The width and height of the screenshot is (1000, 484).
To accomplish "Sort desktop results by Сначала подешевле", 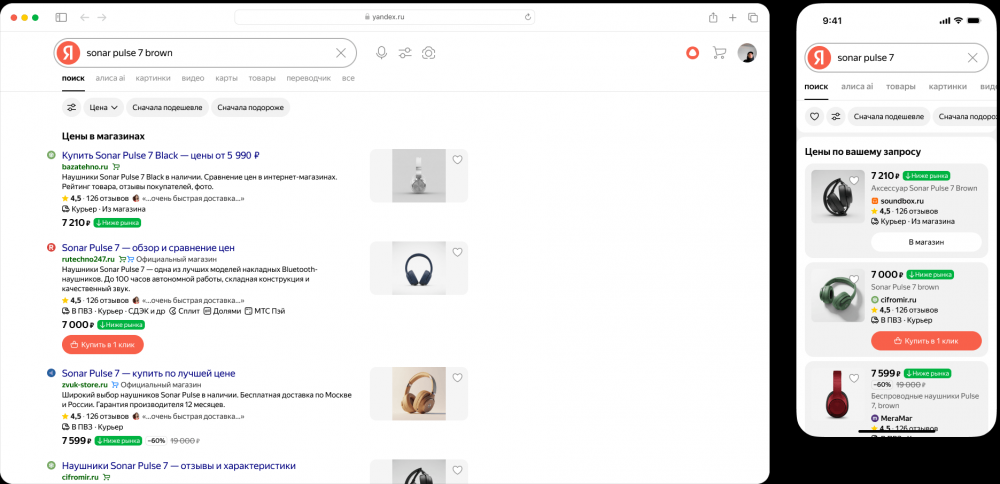I will coord(168,108).
